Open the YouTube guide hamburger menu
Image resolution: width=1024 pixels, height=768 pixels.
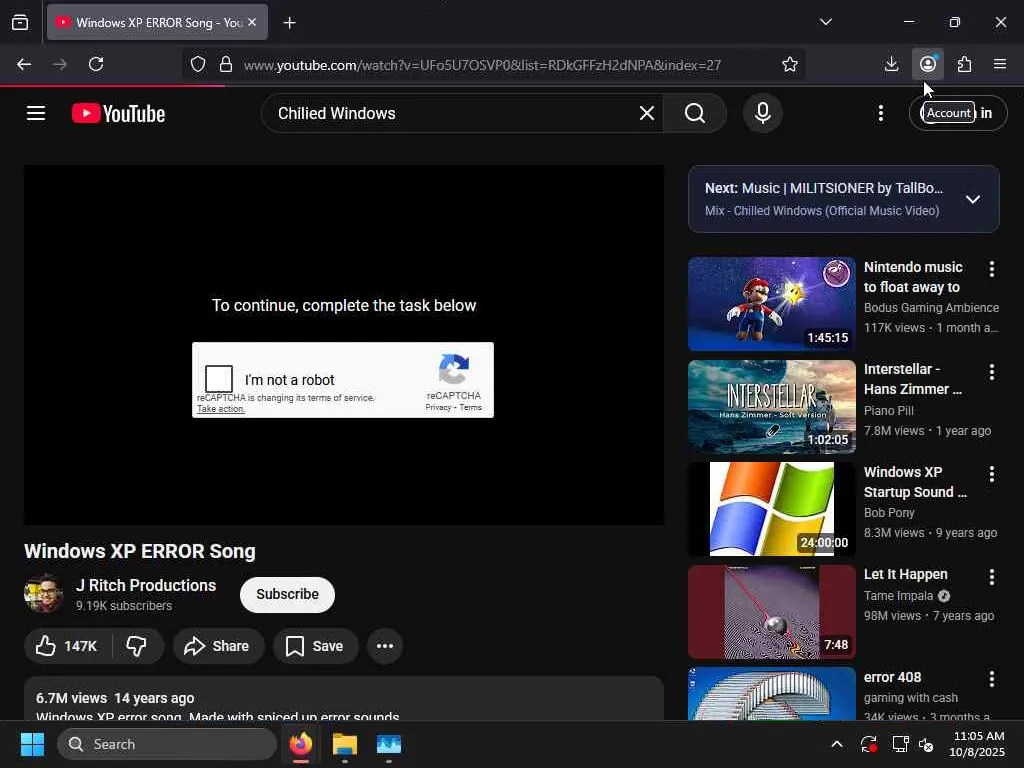click(x=36, y=114)
